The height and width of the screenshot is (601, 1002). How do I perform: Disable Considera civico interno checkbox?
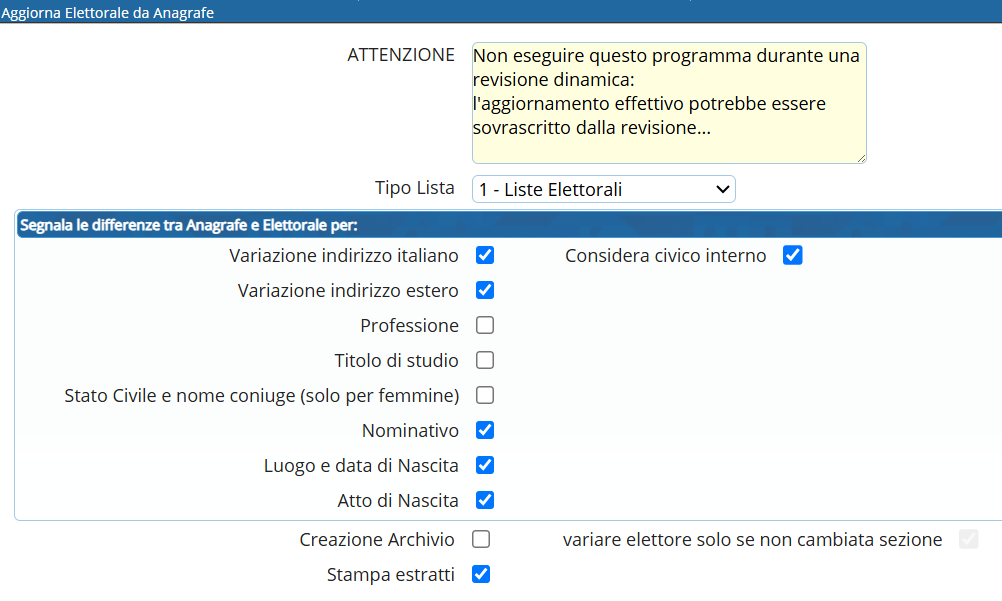click(x=793, y=255)
